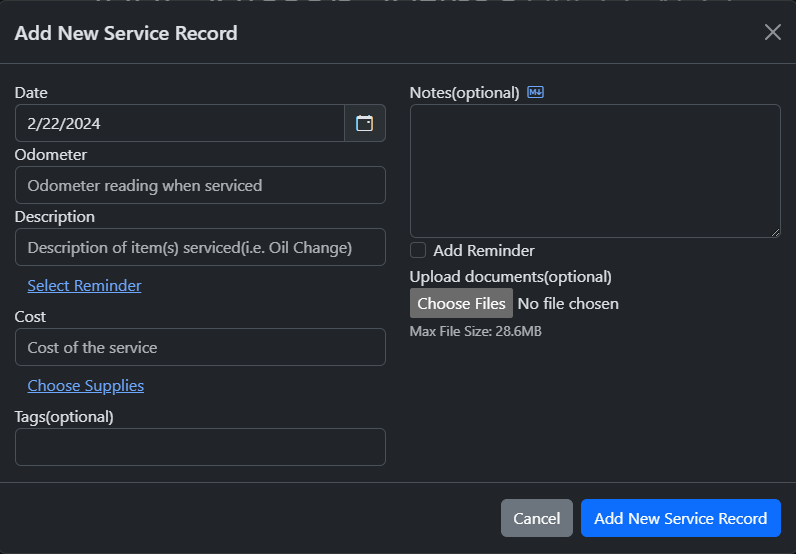Focus the Cost of the service field
The height and width of the screenshot is (554, 796).
(x=200, y=347)
